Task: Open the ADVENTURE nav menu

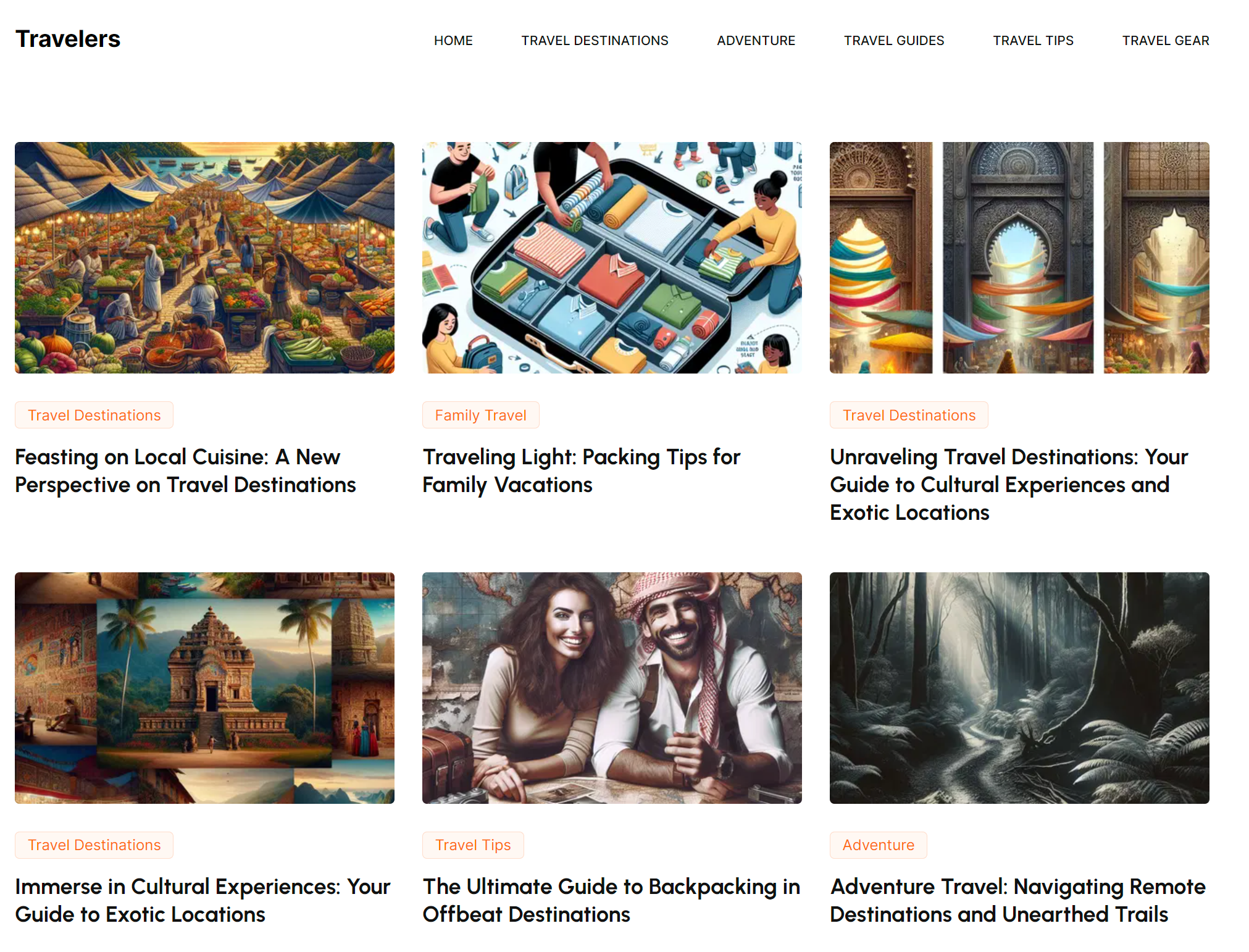Action: click(x=756, y=41)
